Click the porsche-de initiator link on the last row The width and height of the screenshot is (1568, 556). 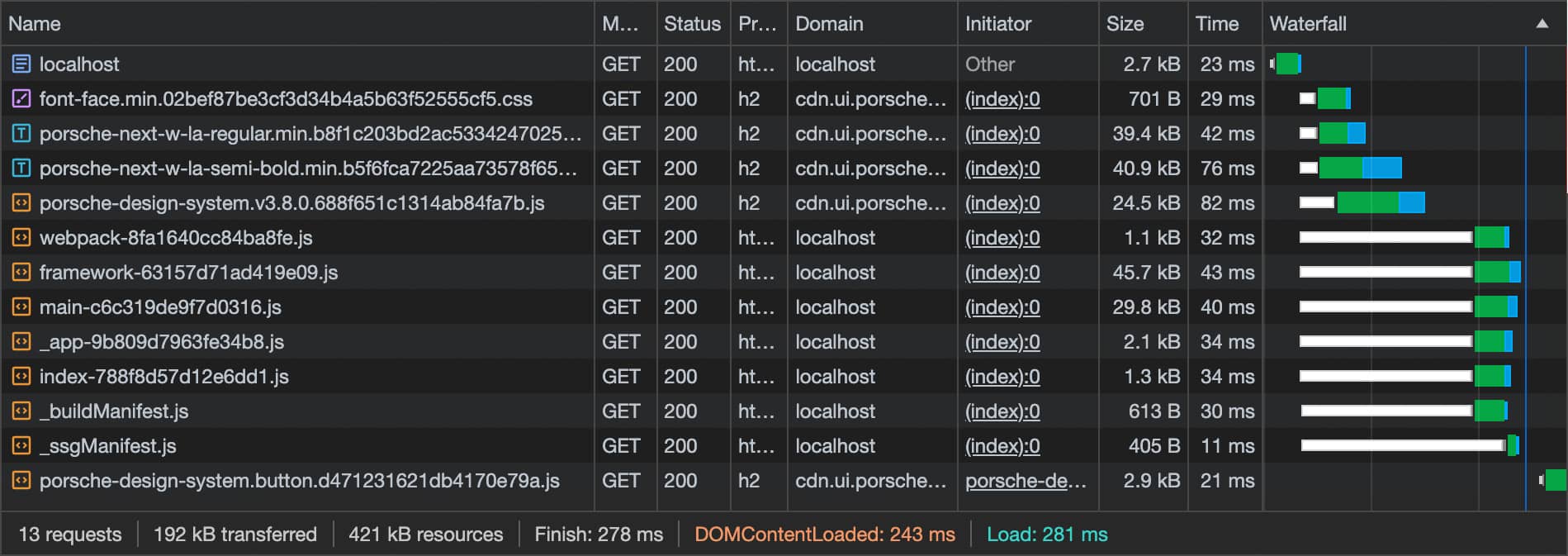tap(1026, 480)
